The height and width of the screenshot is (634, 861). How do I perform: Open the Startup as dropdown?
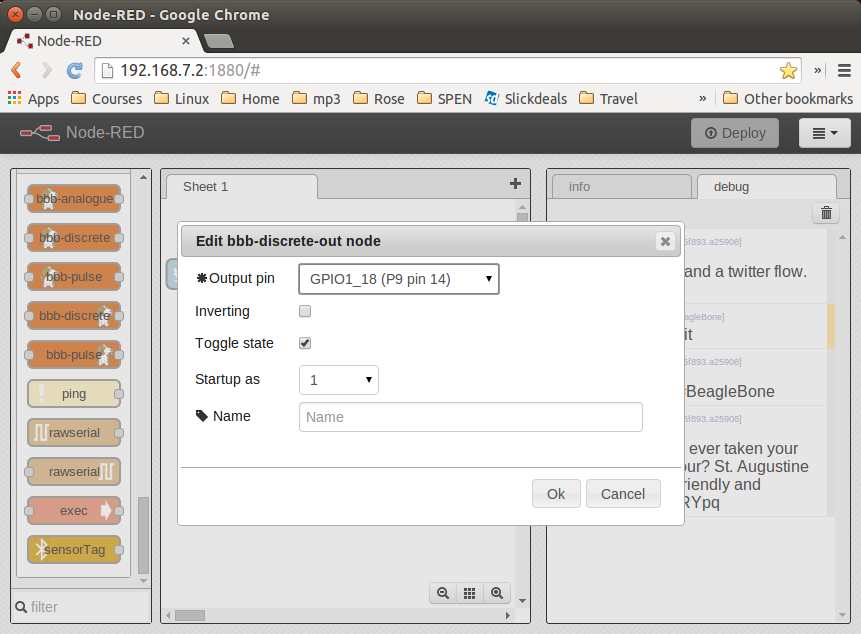click(340, 379)
